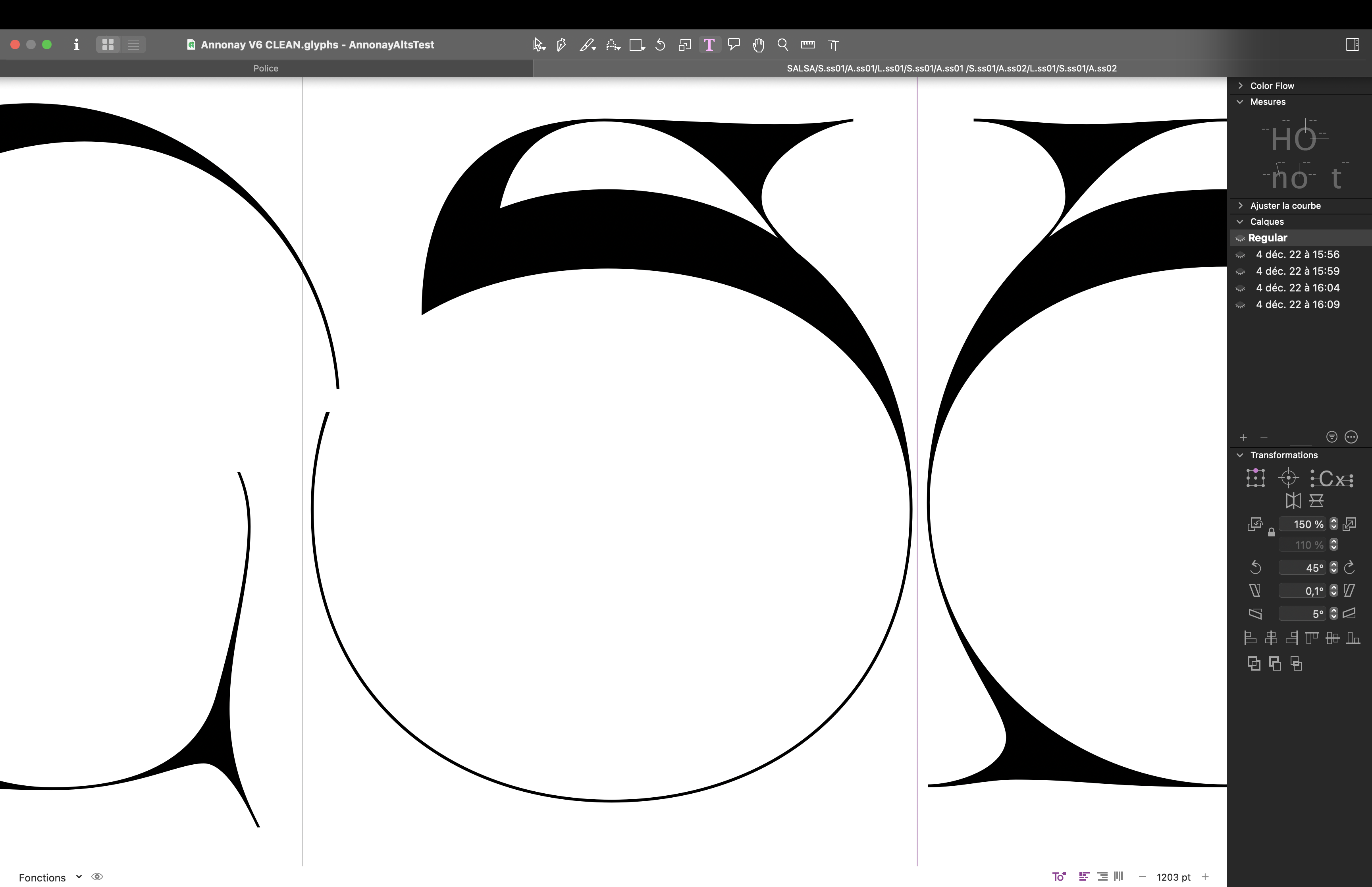Click the union overlap paths icon
Screen dimensions: 1372x887
coord(1253,663)
